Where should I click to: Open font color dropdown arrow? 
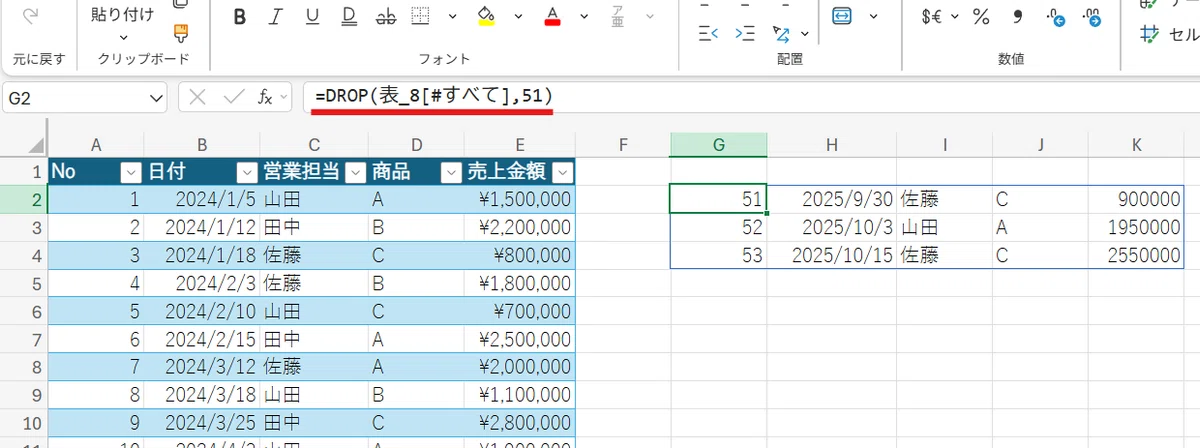[583, 17]
